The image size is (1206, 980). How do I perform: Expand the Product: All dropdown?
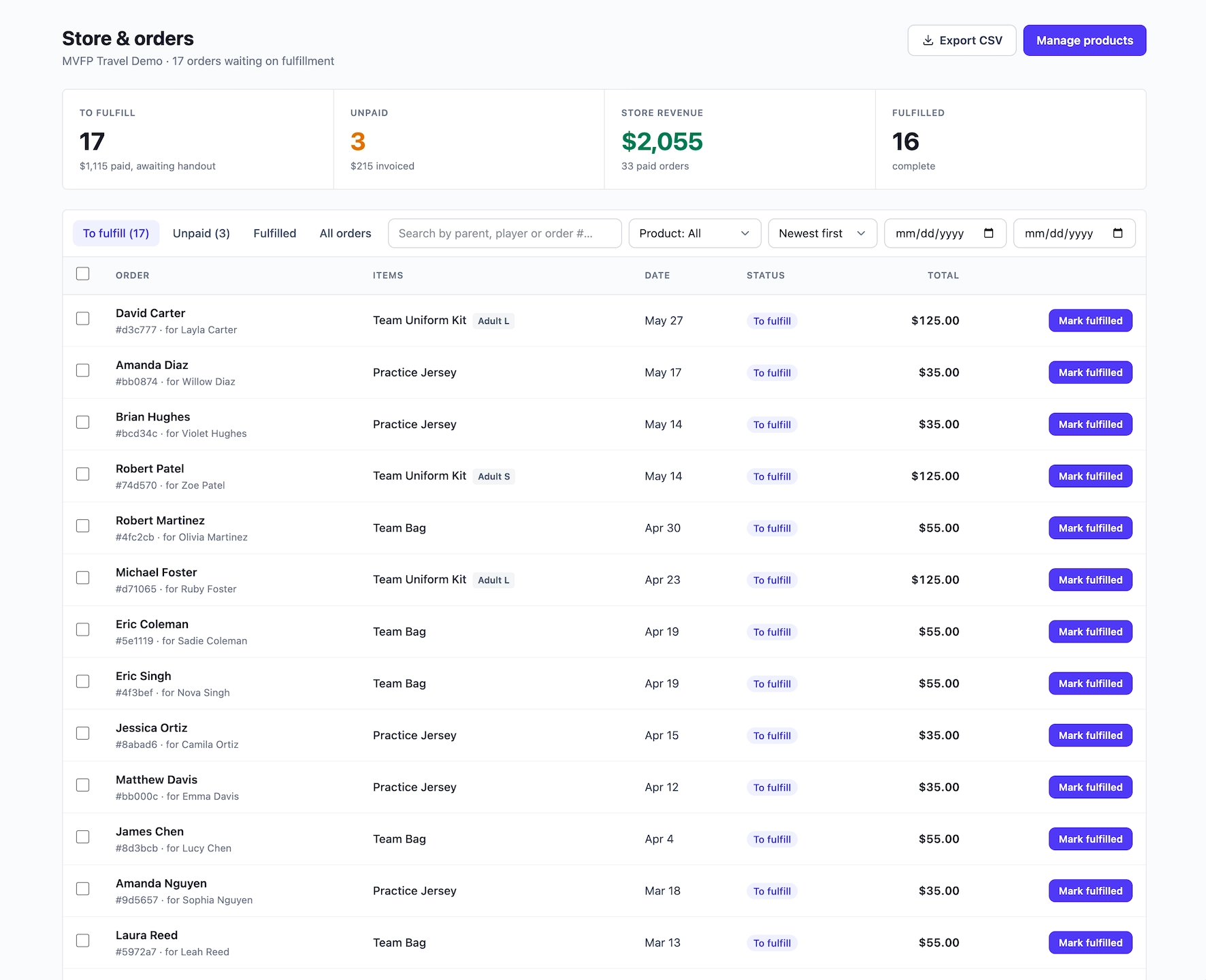click(695, 233)
